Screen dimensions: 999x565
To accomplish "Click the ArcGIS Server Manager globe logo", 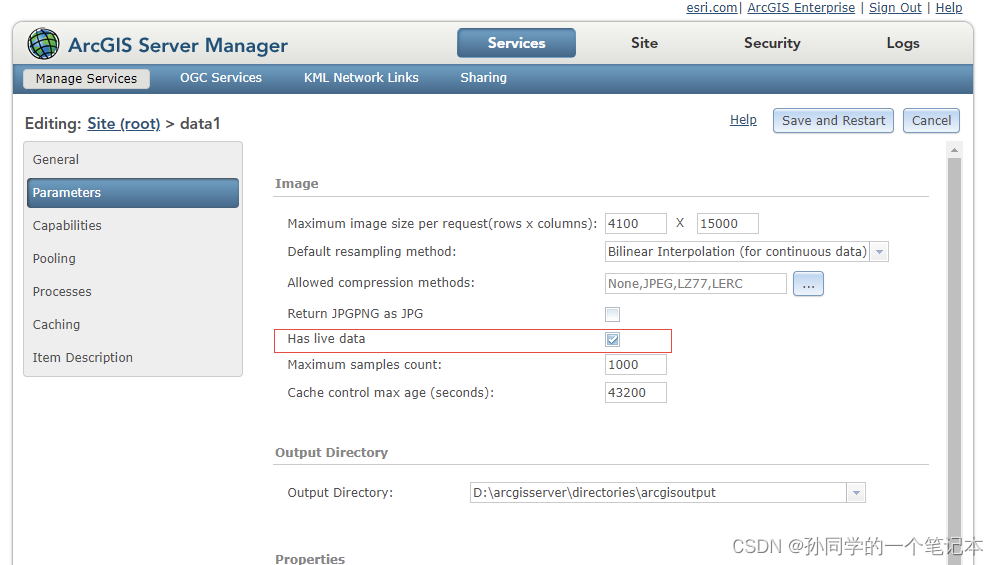I will pos(43,44).
